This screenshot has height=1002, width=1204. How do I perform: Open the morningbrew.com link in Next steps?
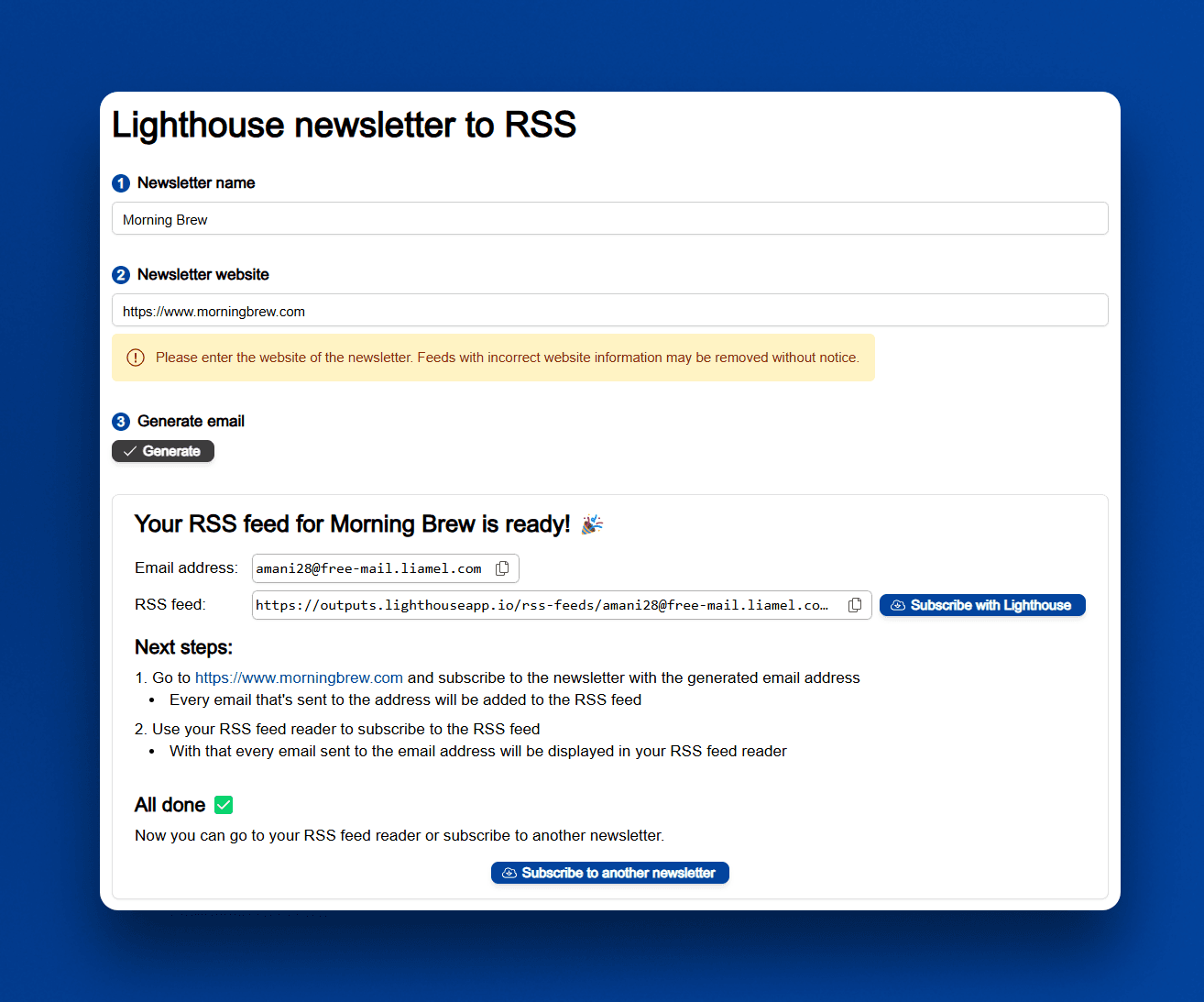[x=299, y=677]
